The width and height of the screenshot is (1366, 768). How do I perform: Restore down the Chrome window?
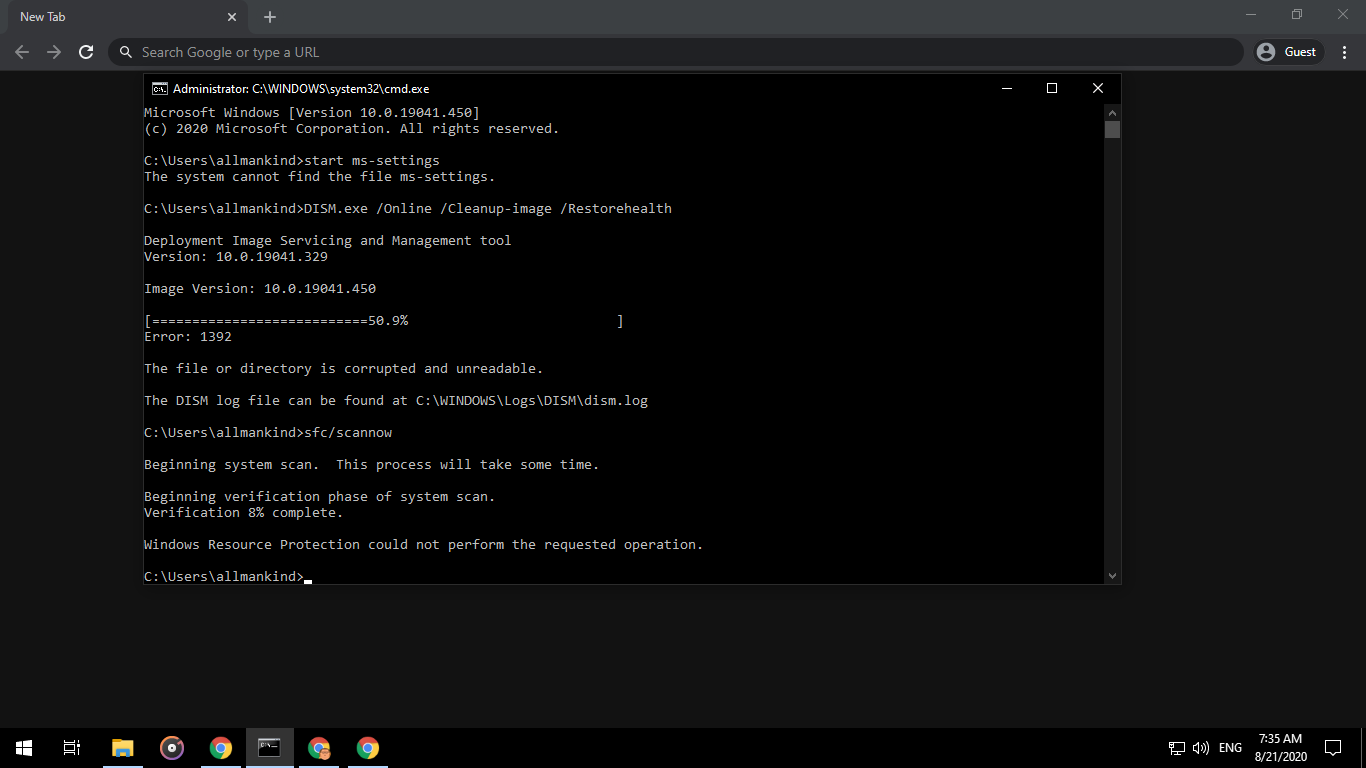tap(1297, 15)
